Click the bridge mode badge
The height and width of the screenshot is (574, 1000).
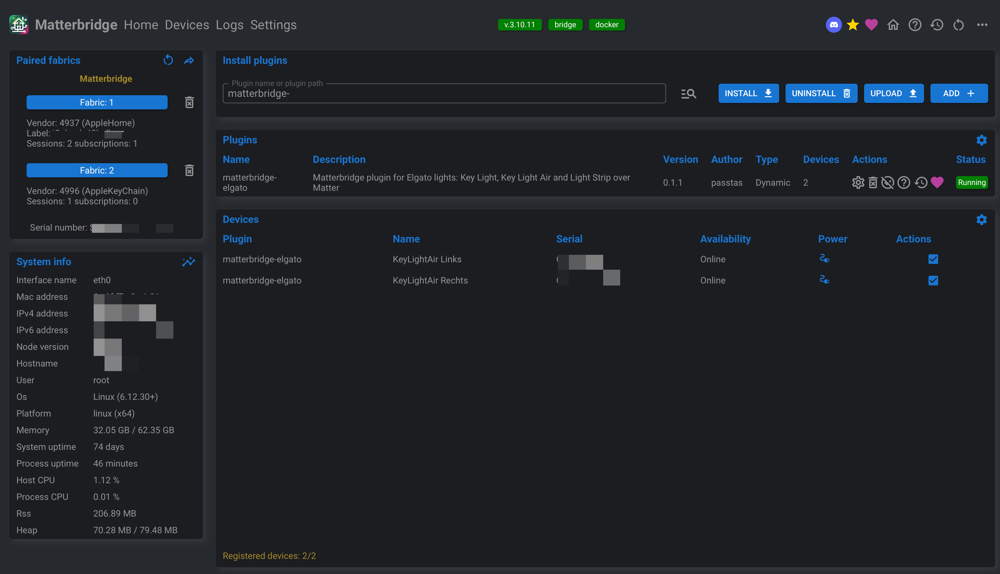pos(565,25)
